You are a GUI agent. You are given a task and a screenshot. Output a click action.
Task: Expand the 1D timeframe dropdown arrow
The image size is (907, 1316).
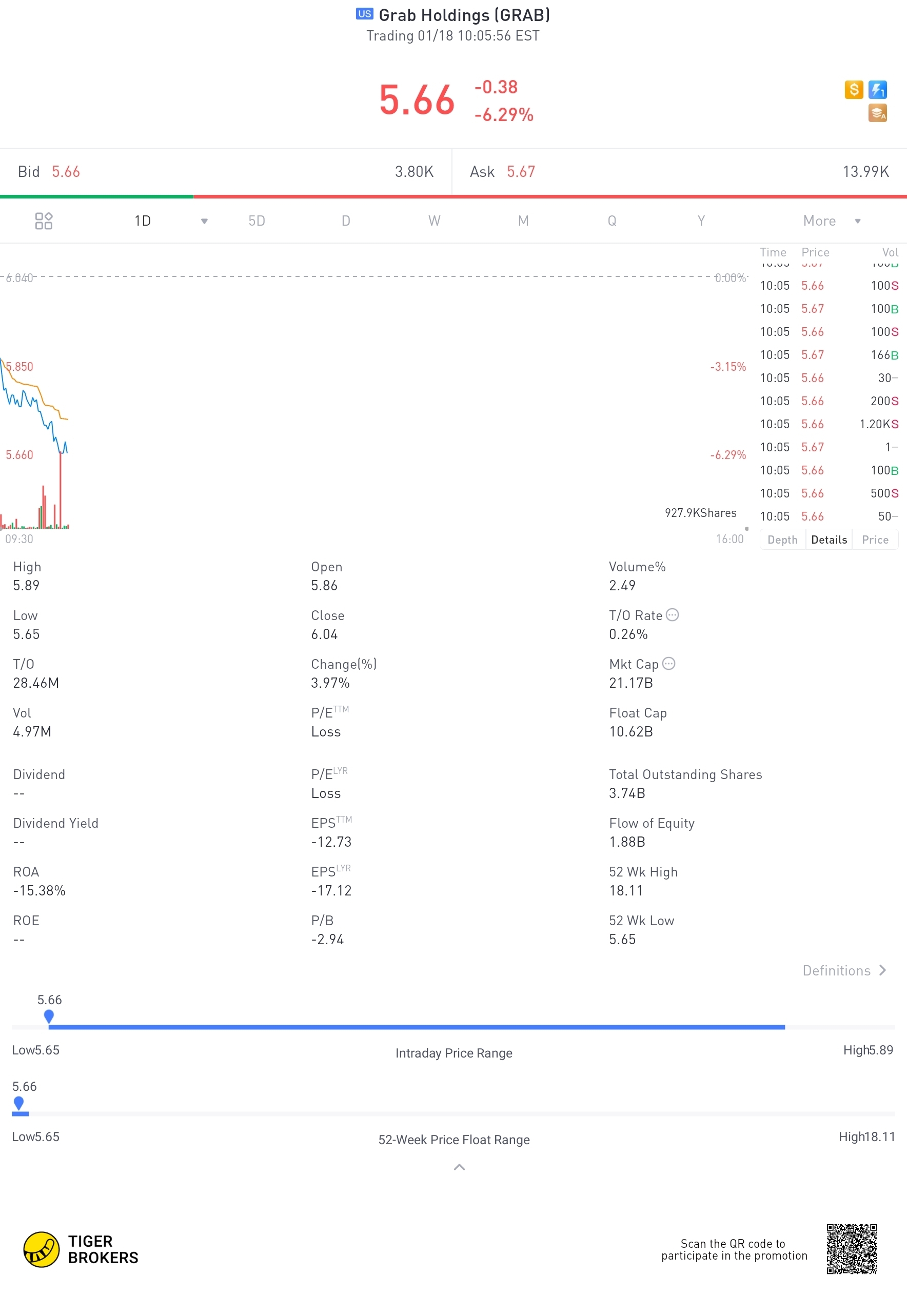(204, 222)
